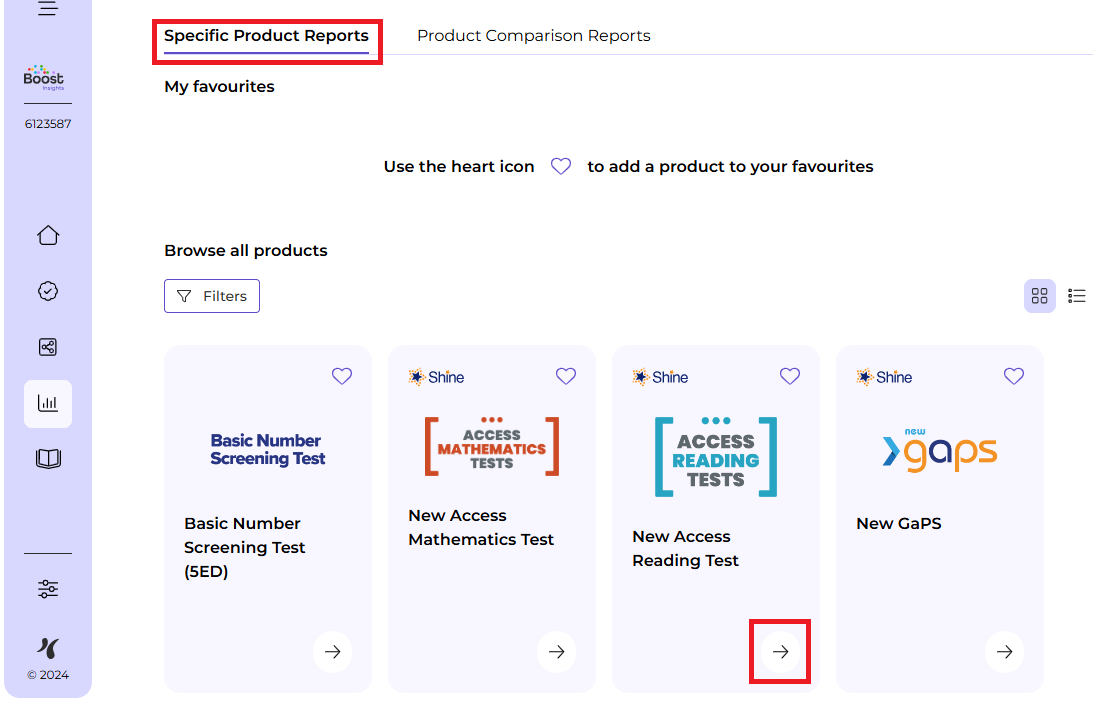Add New Access Reading Test to favourites
This screenshot has width=1104, height=703.
[790, 376]
